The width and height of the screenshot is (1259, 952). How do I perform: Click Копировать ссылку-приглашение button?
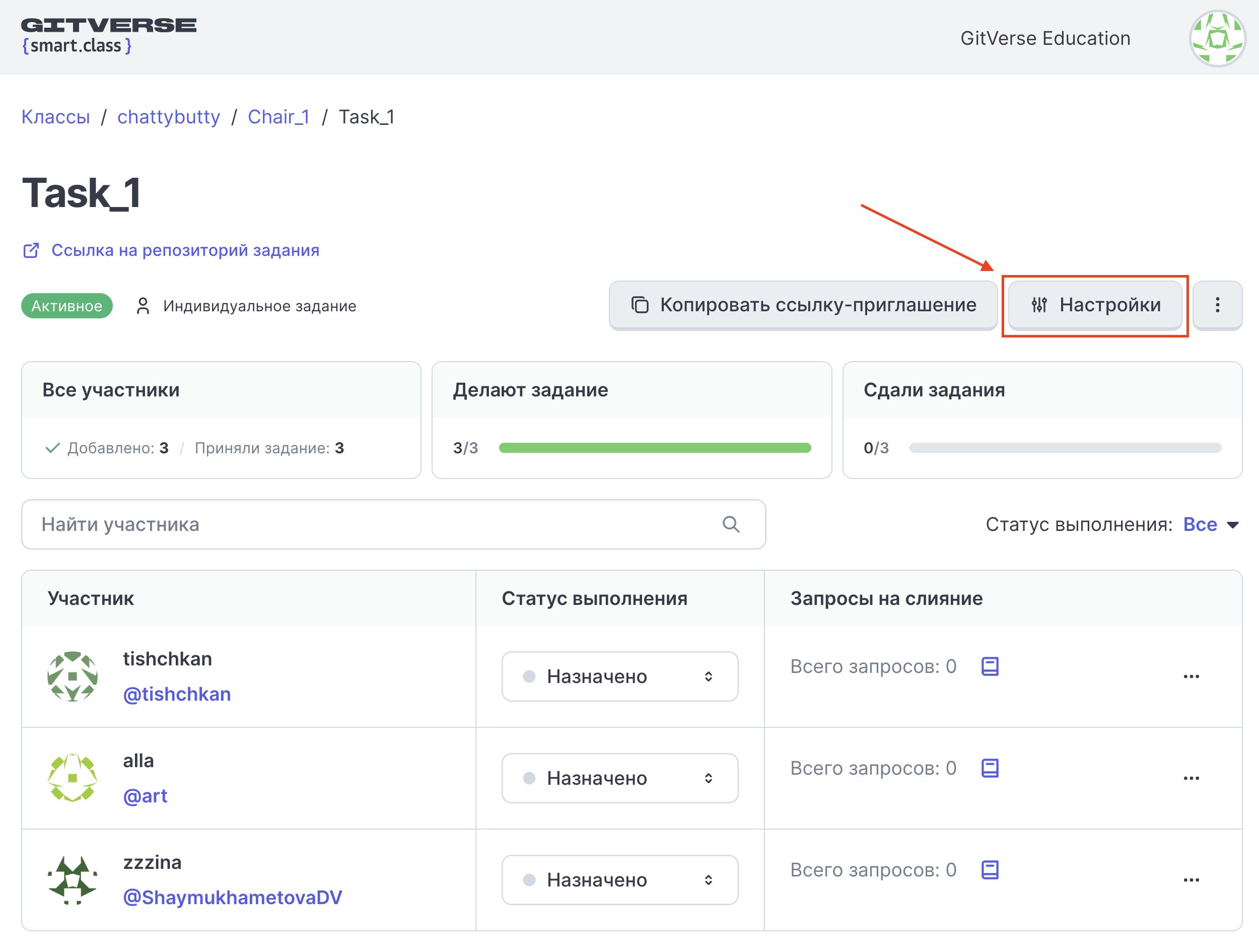click(x=803, y=305)
